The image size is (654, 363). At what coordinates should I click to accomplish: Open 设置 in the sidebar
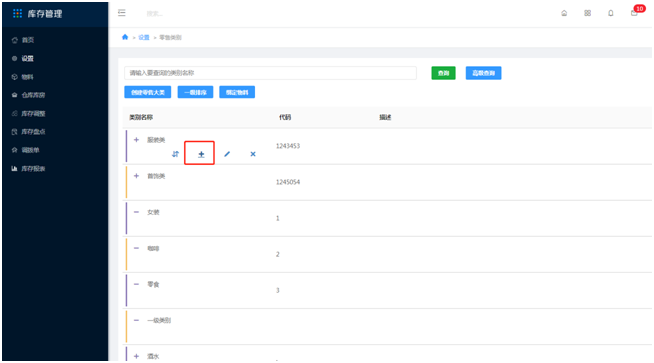coord(28,58)
